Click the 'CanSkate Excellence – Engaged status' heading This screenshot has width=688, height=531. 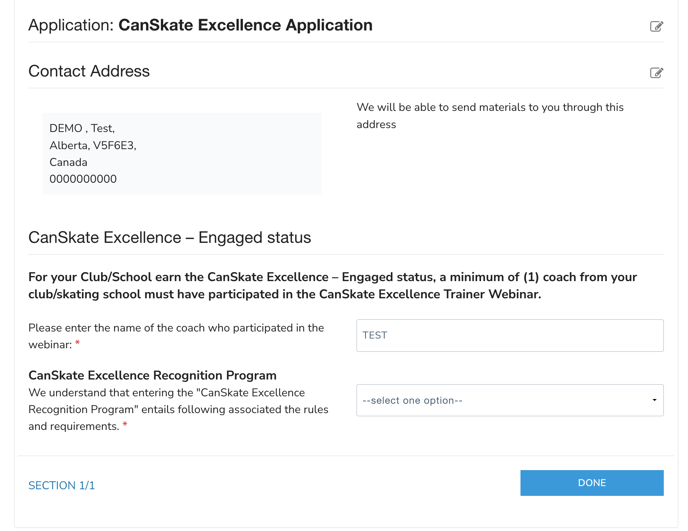point(169,238)
